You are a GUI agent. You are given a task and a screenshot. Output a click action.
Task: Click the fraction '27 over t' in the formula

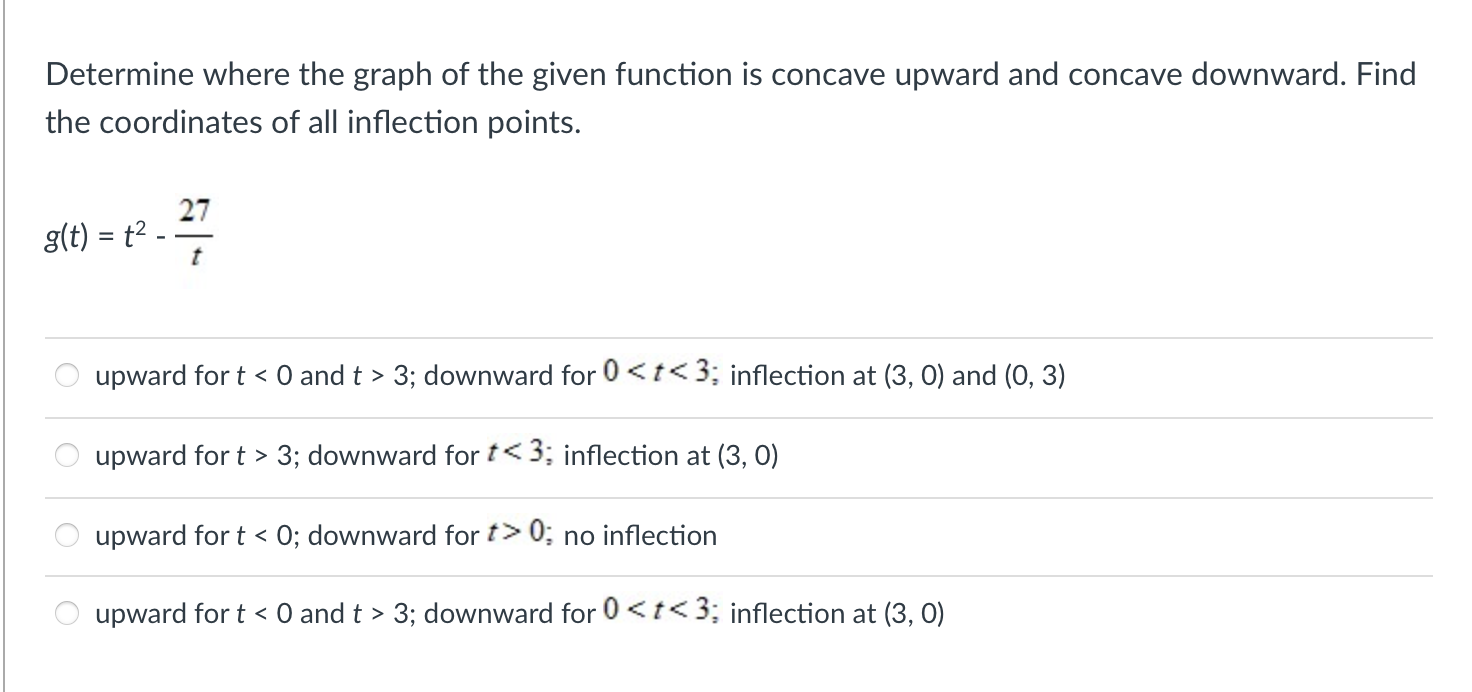point(195,230)
